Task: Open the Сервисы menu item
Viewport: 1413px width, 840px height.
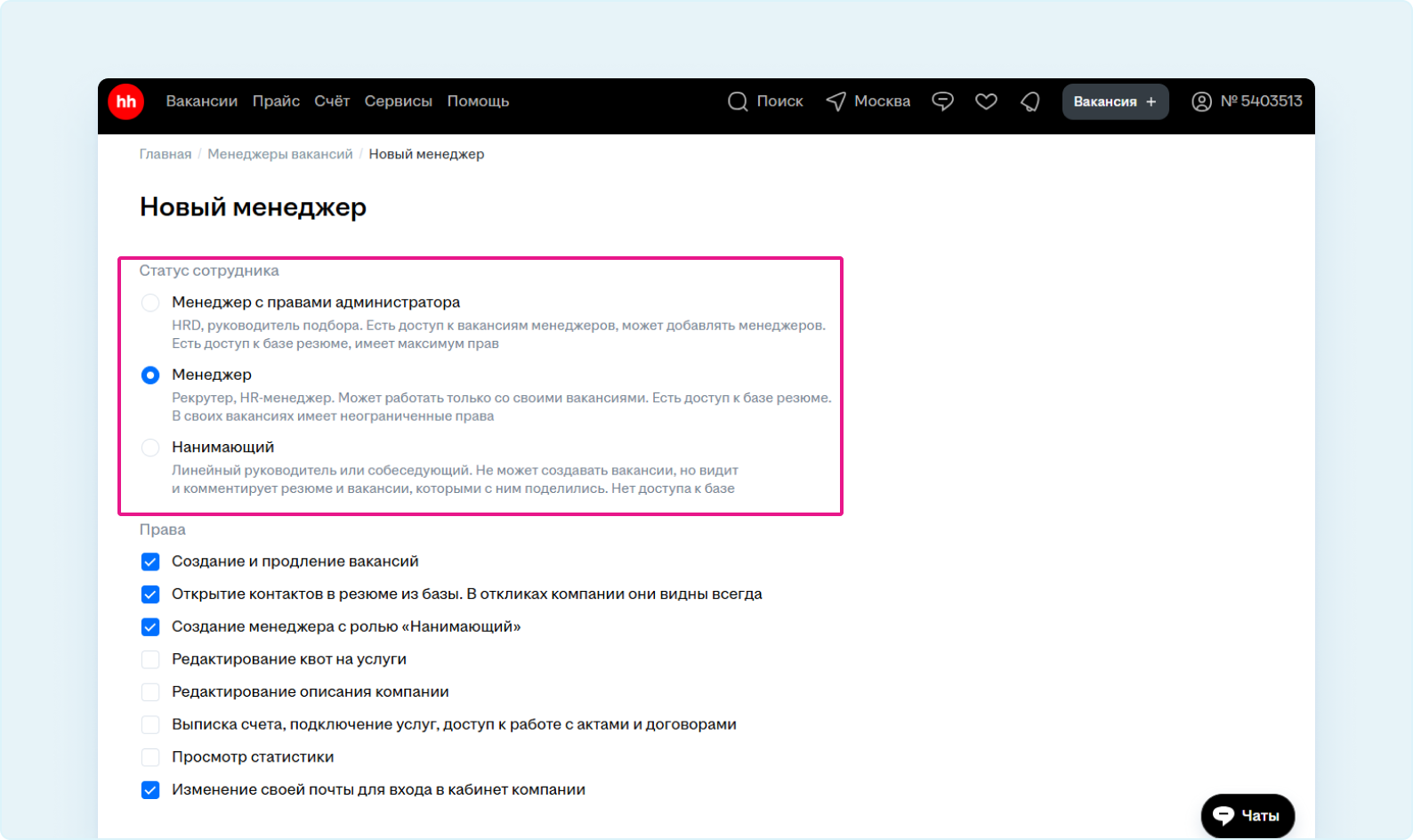Action: (x=399, y=101)
